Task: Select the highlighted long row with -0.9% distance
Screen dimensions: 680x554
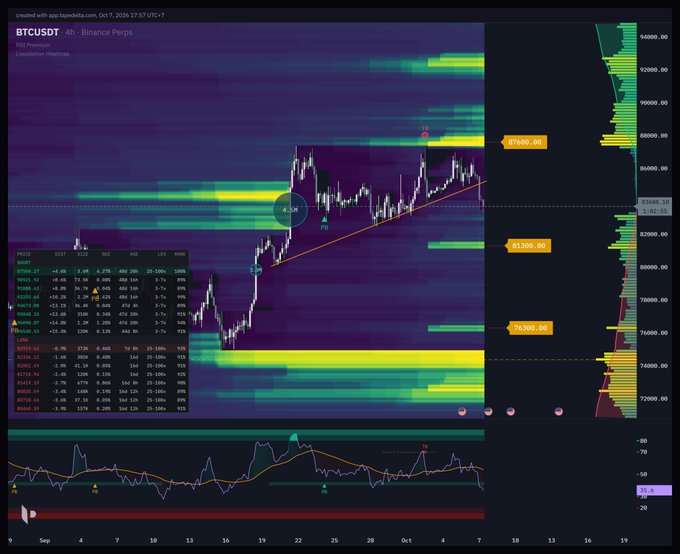Action: point(101,348)
